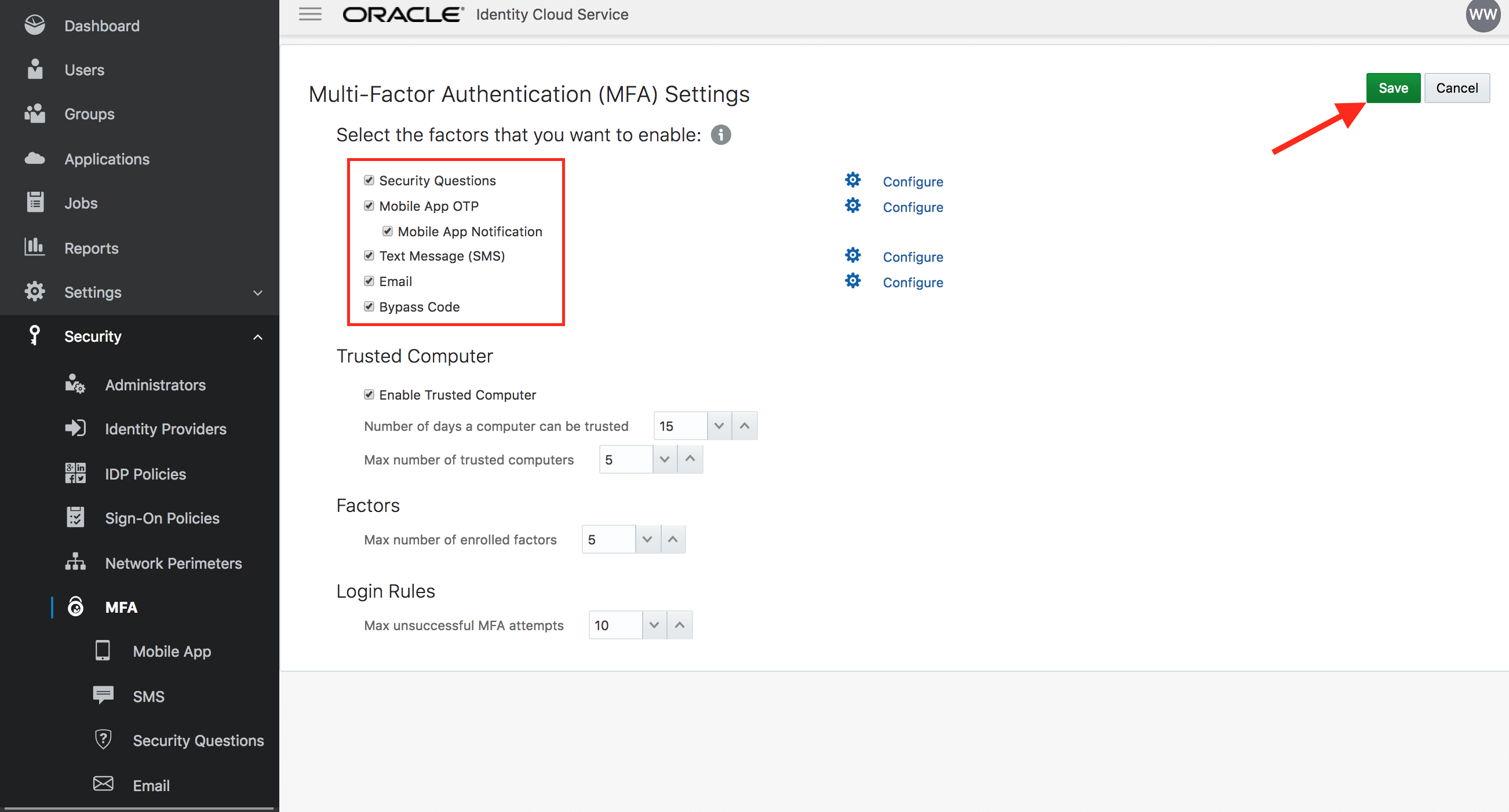The width and height of the screenshot is (1509, 812).
Task: Expand the Settings section chevron
Action: [x=257, y=292]
